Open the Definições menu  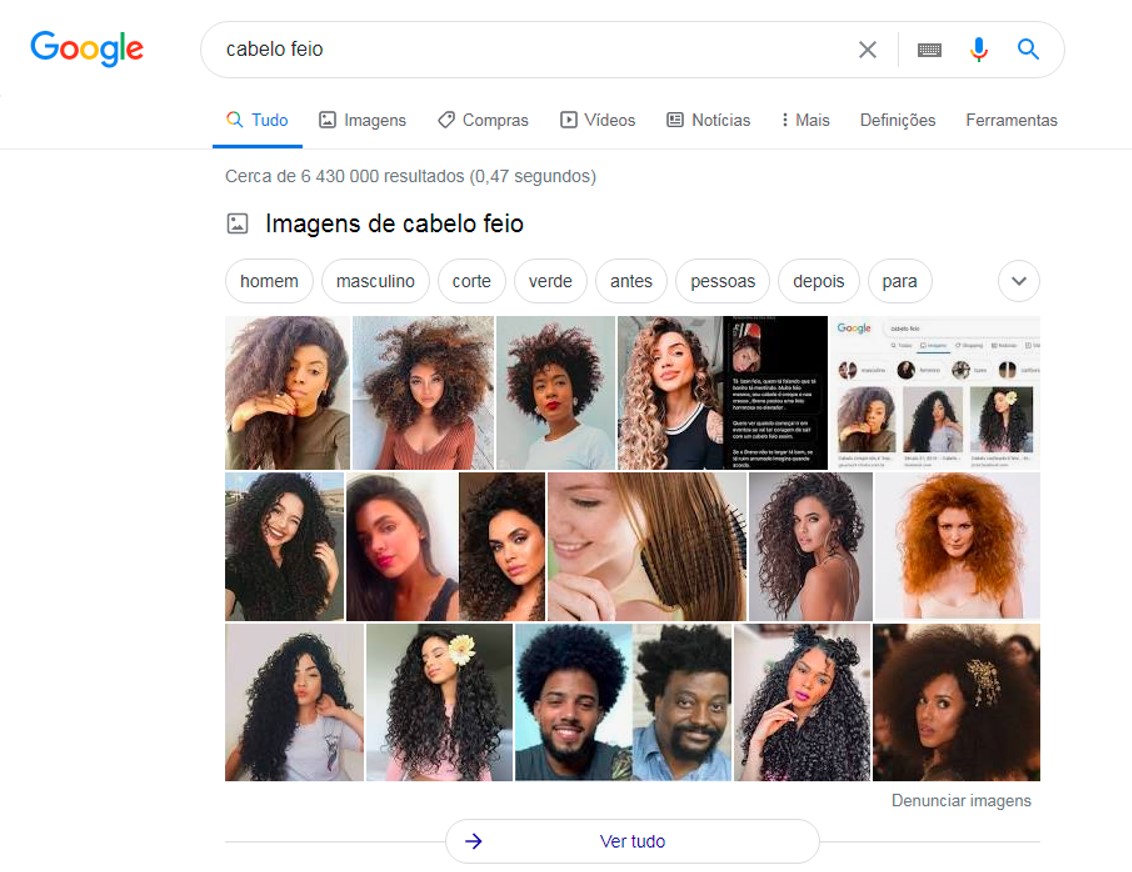coord(896,120)
